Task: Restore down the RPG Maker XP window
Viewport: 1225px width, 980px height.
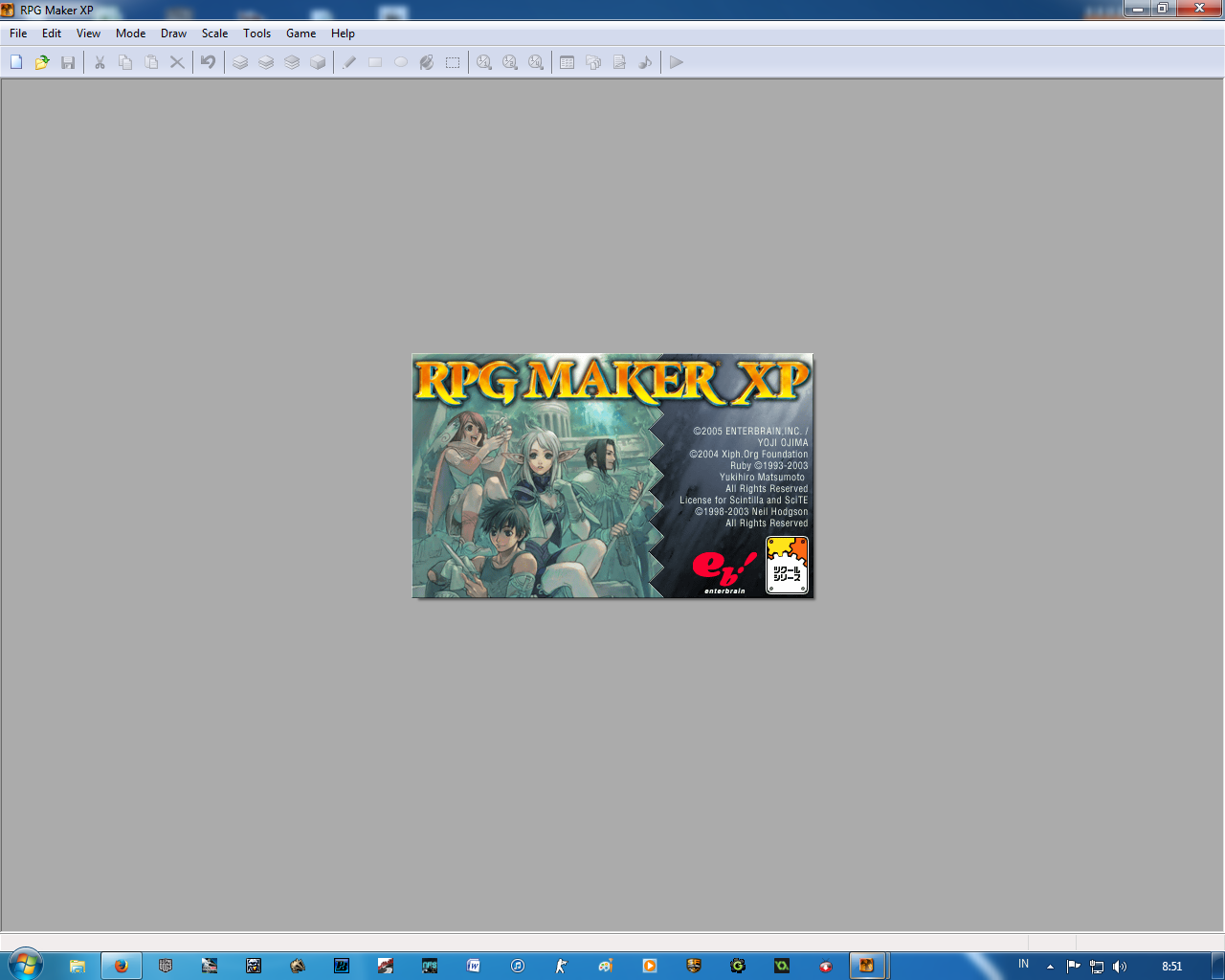Action: pyautogui.click(x=1163, y=9)
